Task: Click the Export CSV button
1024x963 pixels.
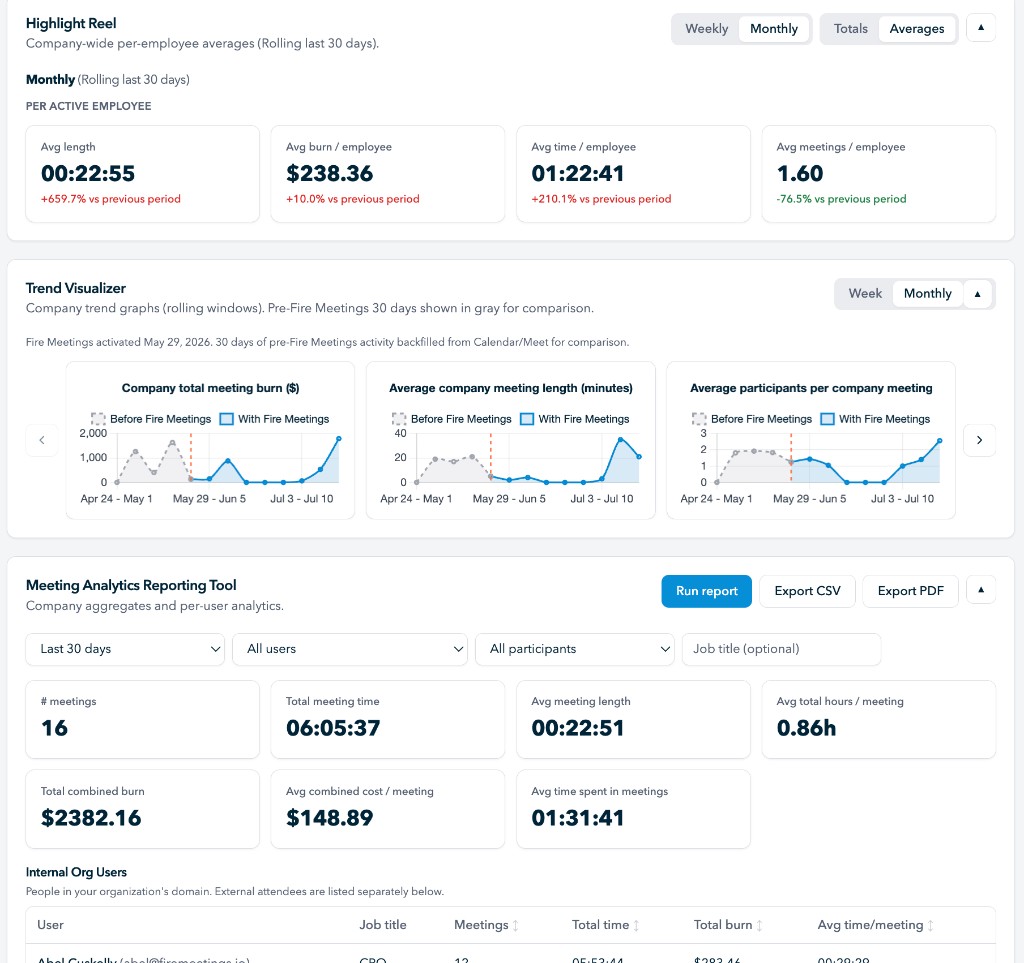Action: click(807, 591)
